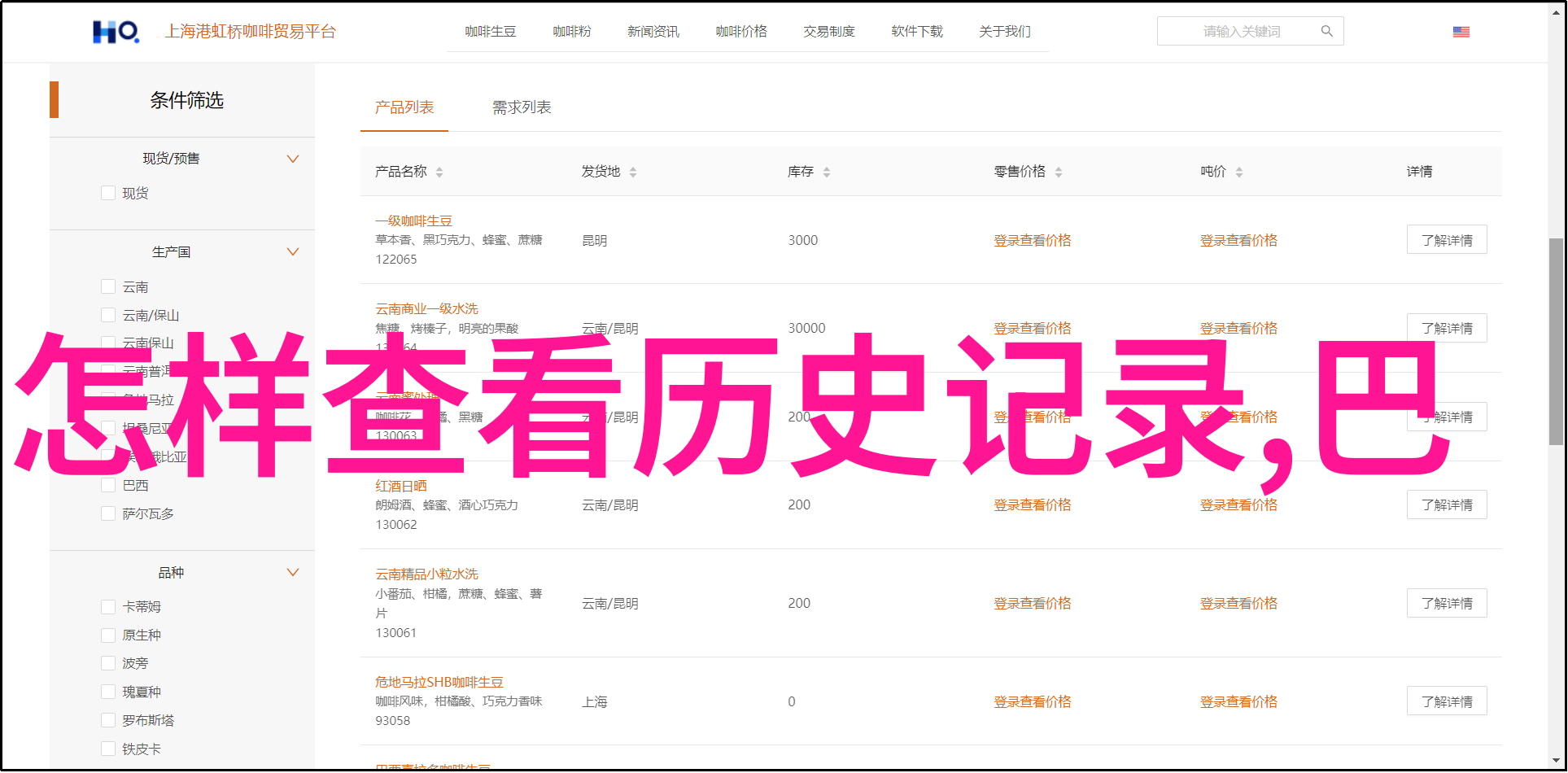The height and width of the screenshot is (773, 1568).
Task: Click 了解详情 for 云南商业一级水洗
Action: click(1447, 328)
